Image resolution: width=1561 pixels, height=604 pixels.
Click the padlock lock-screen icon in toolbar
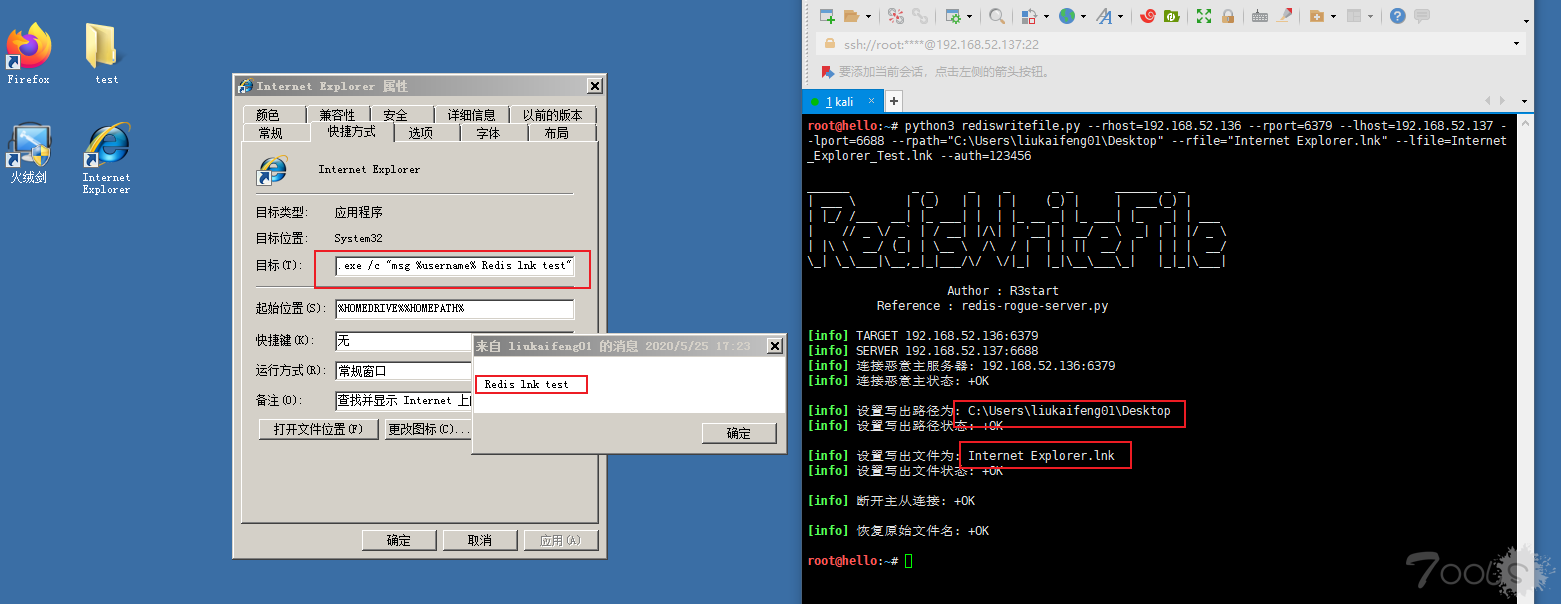point(1228,16)
